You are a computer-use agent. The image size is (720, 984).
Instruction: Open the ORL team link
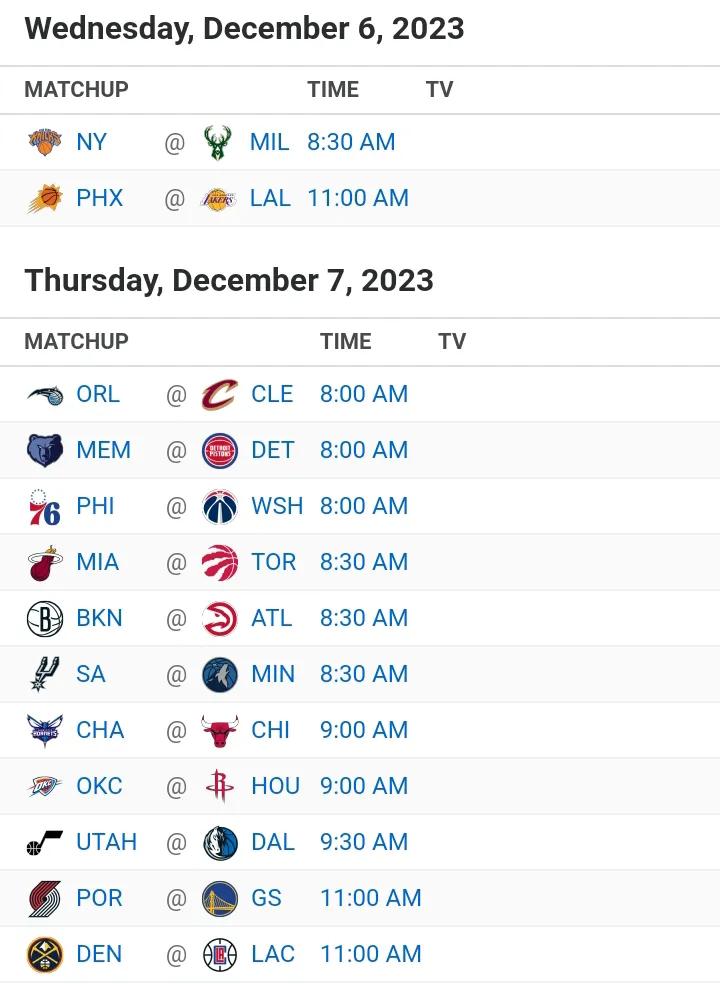point(98,394)
